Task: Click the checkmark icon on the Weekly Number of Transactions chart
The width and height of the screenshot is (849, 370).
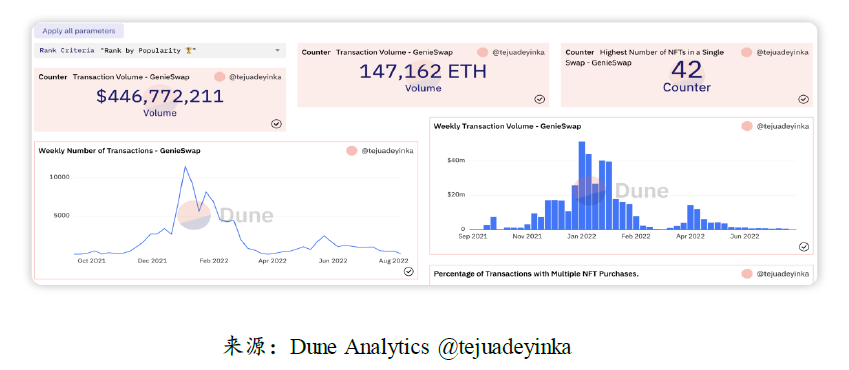Action: tap(409, 271)
